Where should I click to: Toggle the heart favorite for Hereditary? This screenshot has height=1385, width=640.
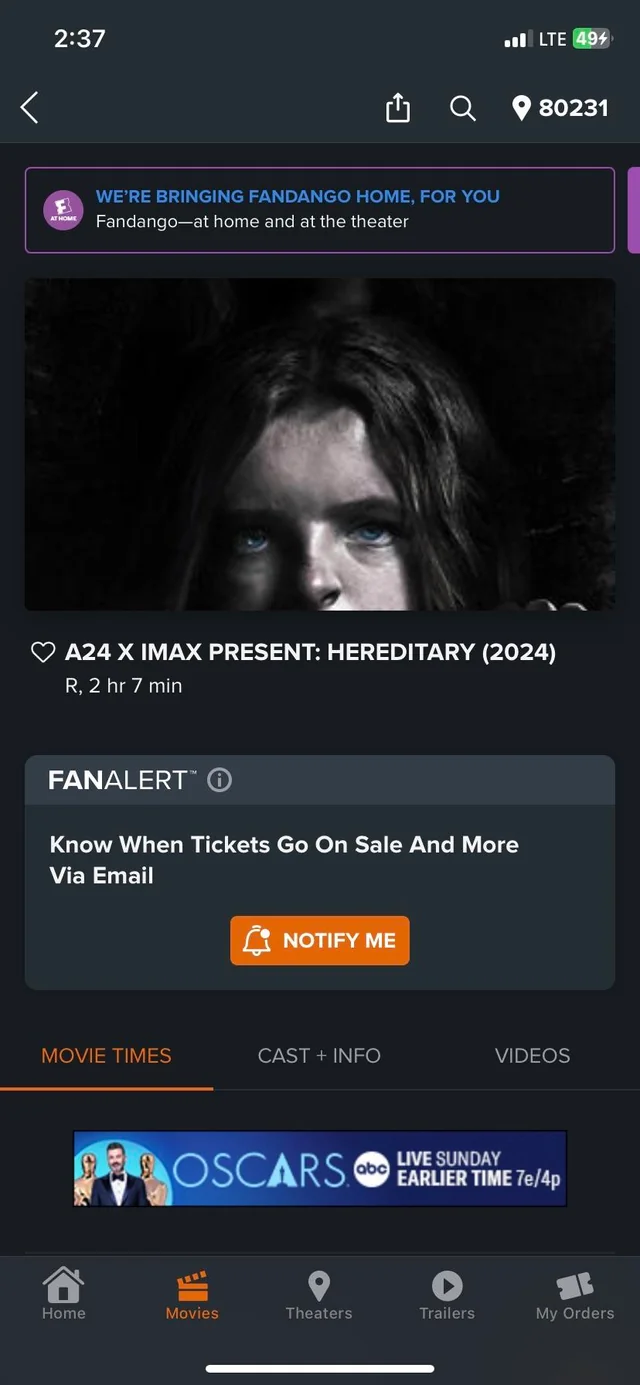point(43,653)
